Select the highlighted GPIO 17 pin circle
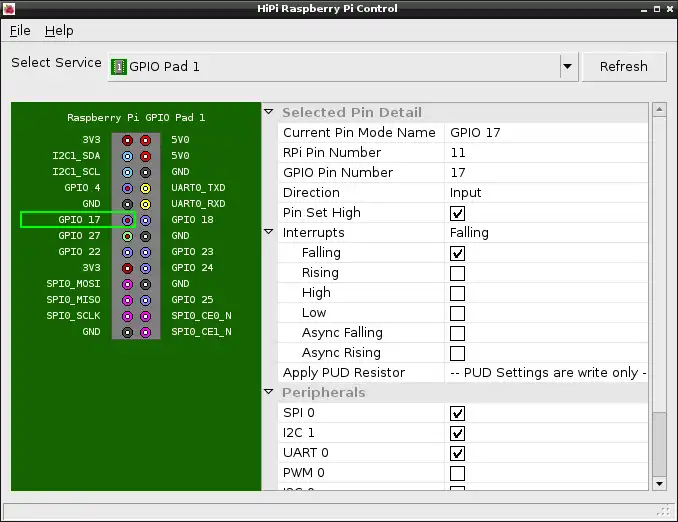Screen dimensions: 678x522 pyautogui.click(x=127, y=220)
